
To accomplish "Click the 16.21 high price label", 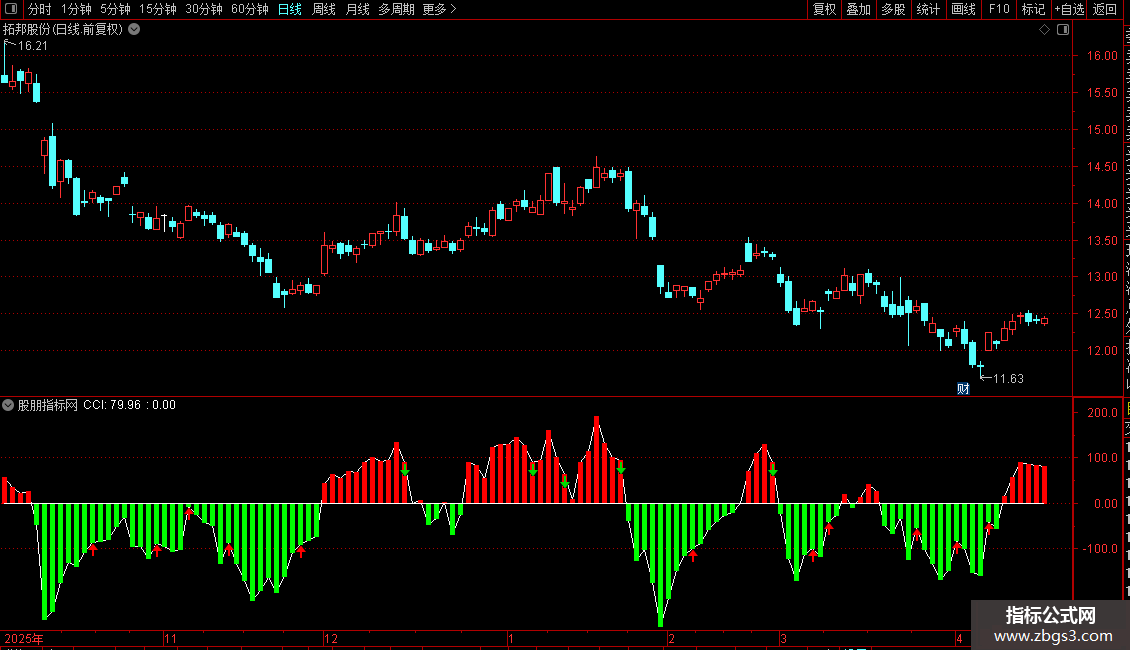I will click(32, 46).
